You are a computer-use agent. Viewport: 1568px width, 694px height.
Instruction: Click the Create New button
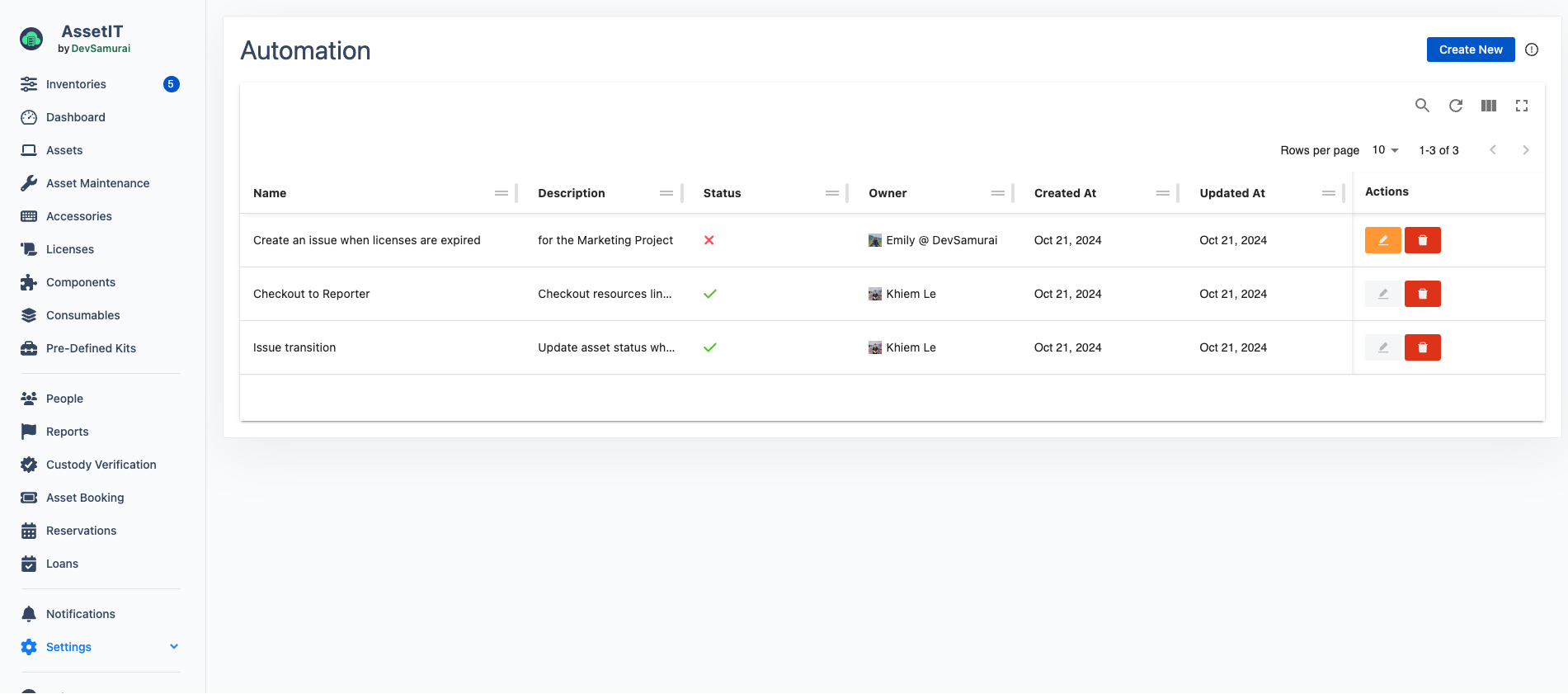[x=1470, y=50]
